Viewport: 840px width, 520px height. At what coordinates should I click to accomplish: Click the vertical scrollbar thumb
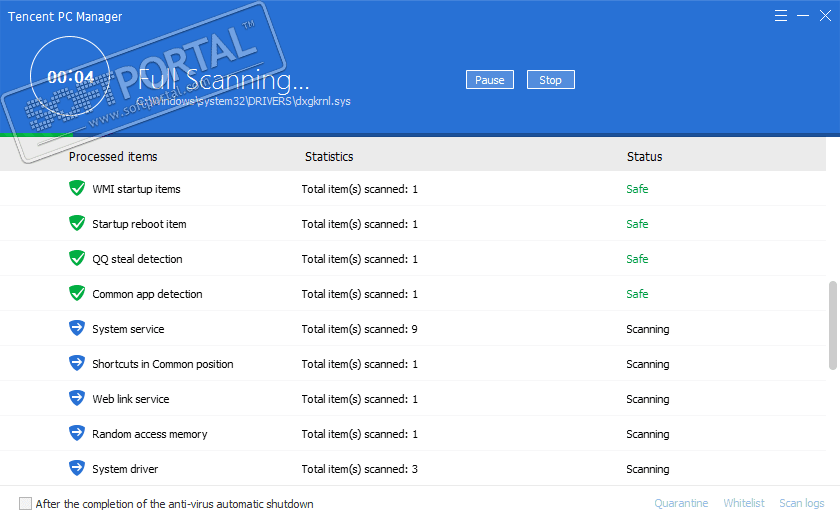tap(832, 326)
